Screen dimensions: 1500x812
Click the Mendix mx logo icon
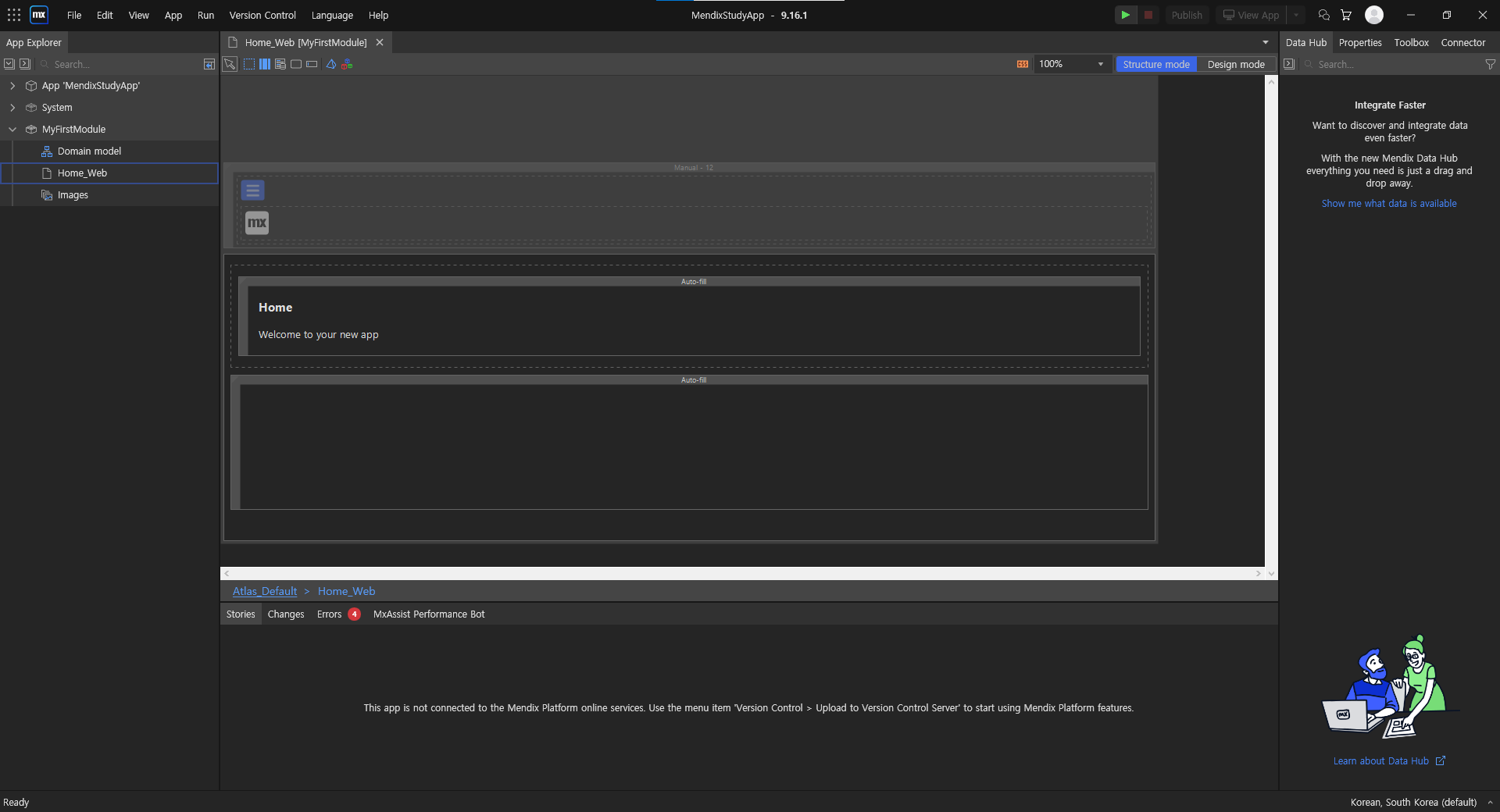pyautogui.click(x=39, y=15)
